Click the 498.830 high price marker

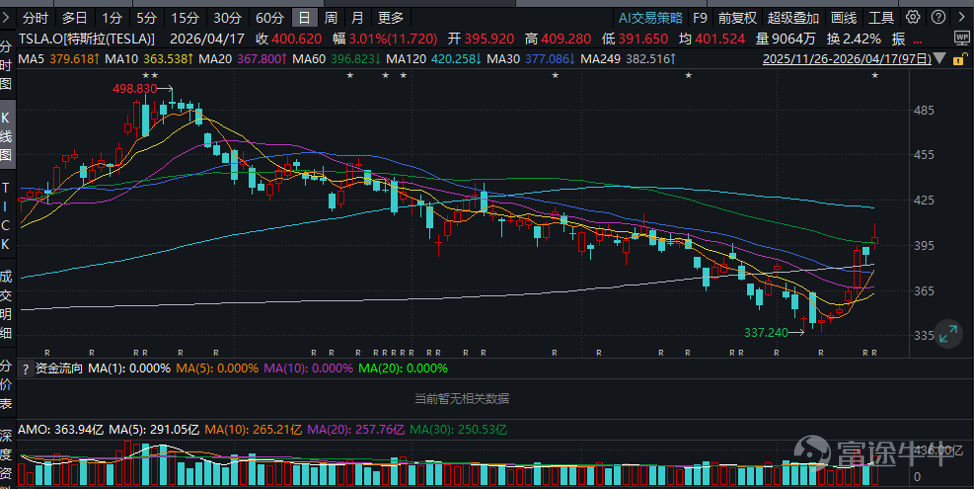point(135,89)
